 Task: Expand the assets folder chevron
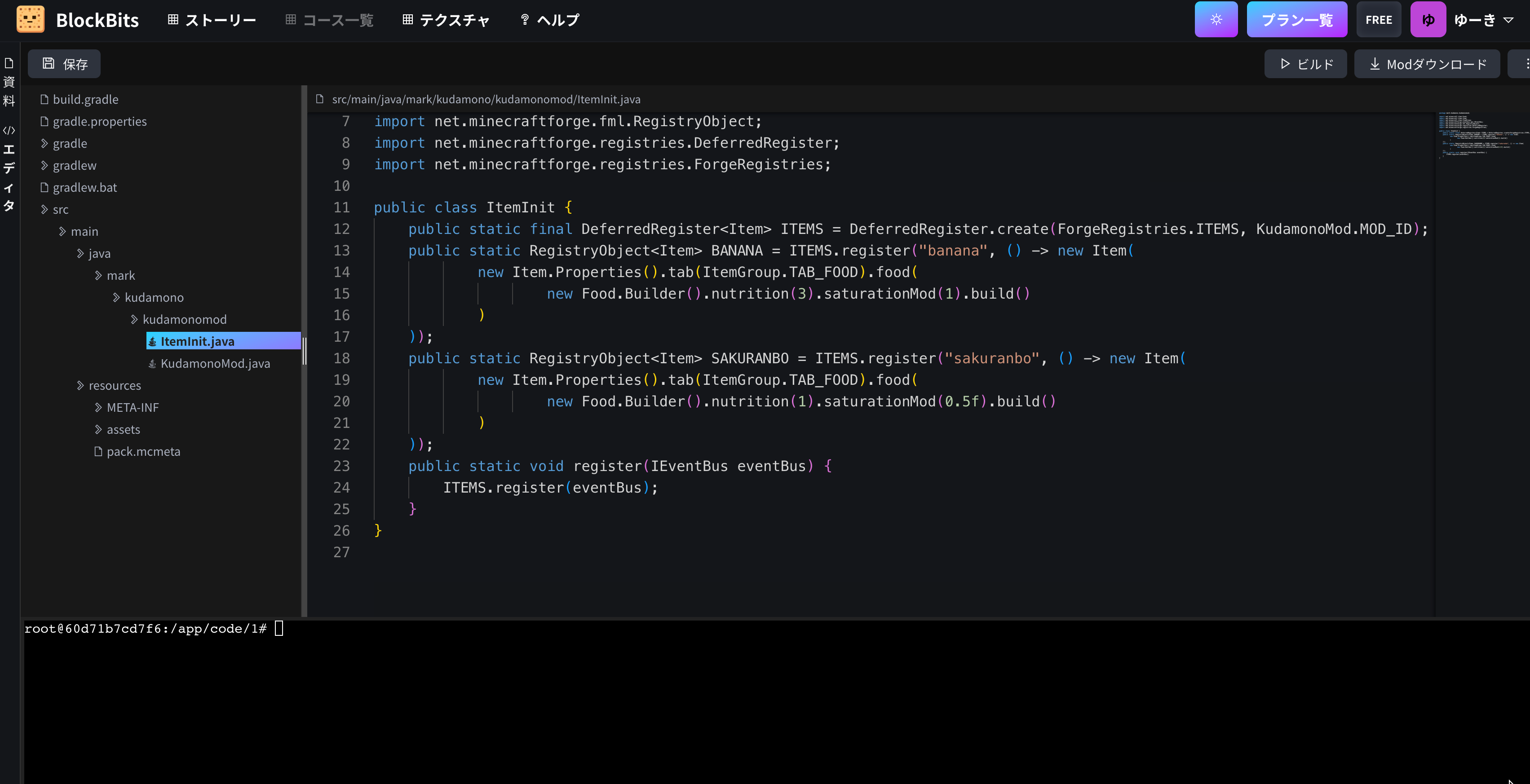point(98,429)
